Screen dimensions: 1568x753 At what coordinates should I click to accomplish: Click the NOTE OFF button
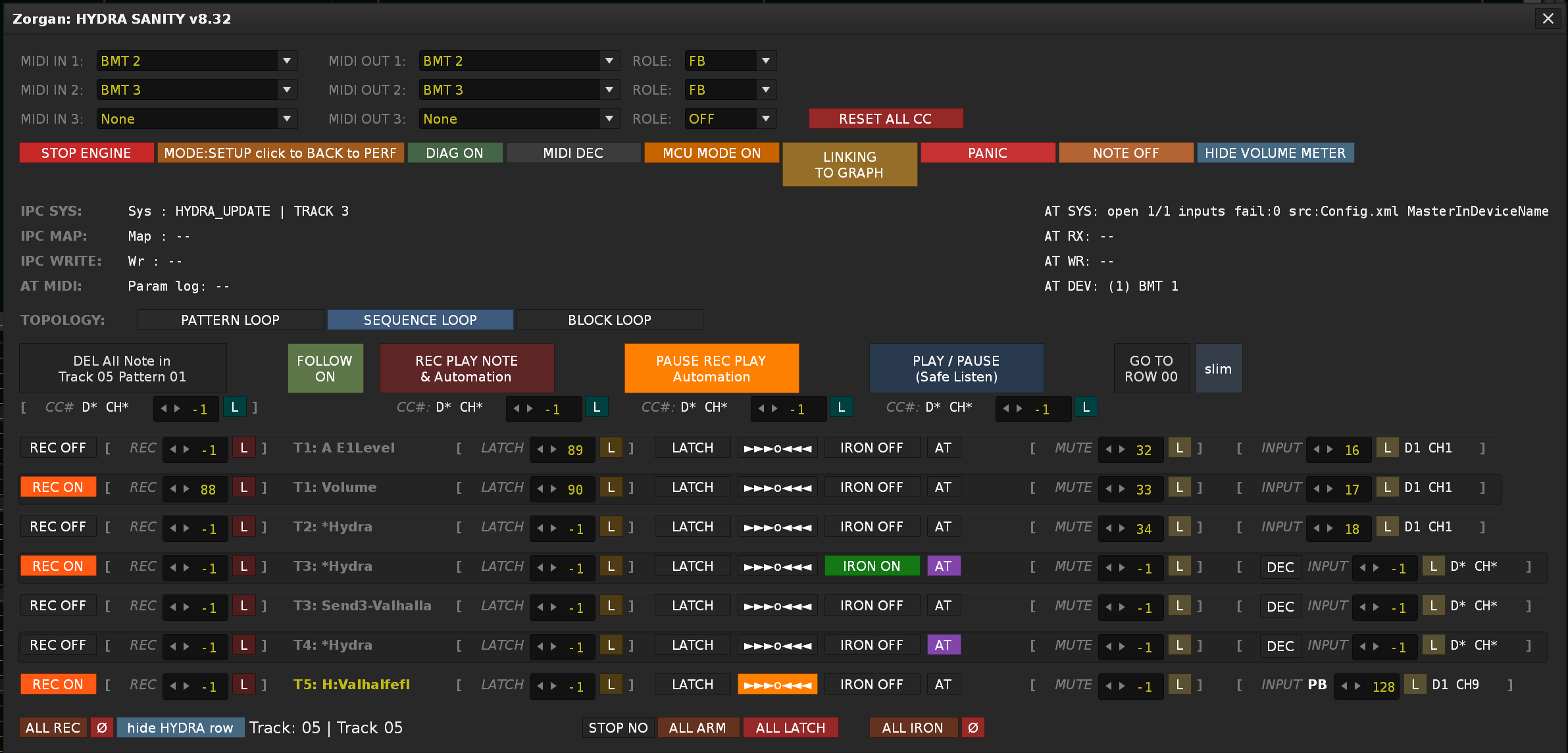[1126, 153]
